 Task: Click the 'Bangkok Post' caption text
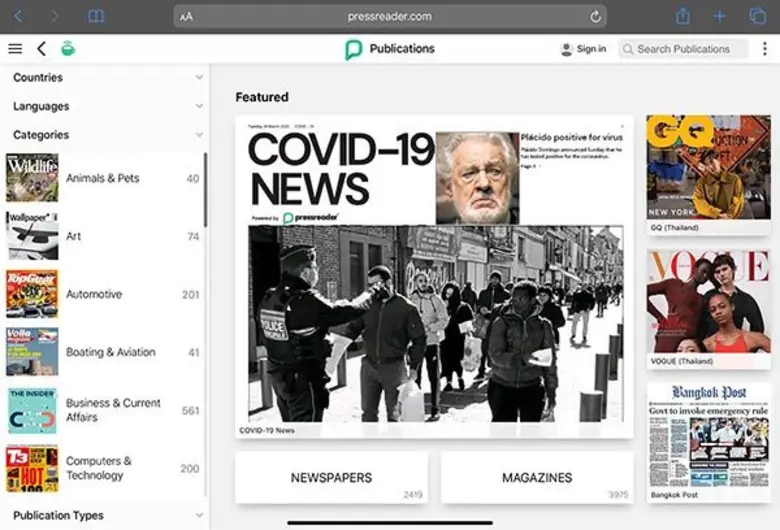point(674,495)
